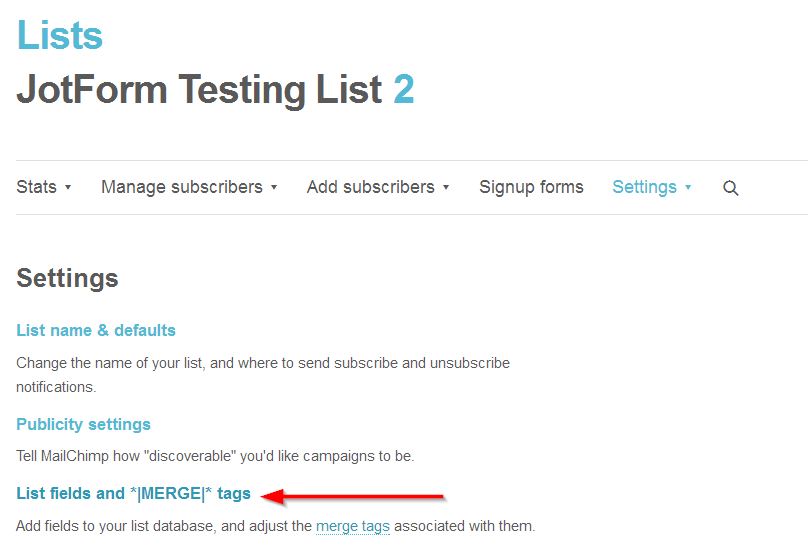Click the Settings section heading
This screenshot has height=554, width=808.
(x=67, y=278)
